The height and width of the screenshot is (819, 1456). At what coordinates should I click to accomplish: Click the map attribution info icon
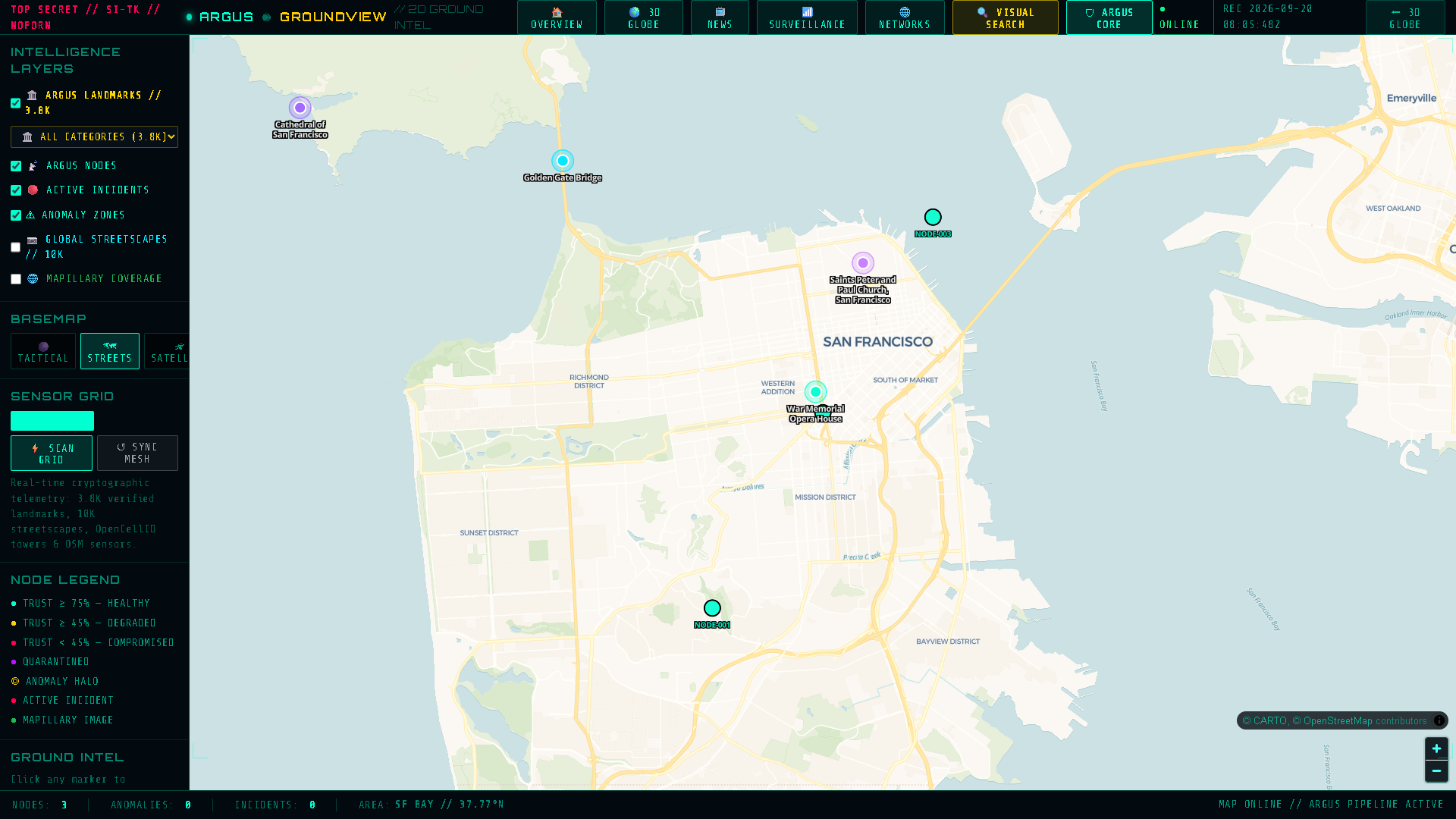[x=1439, y=720]
